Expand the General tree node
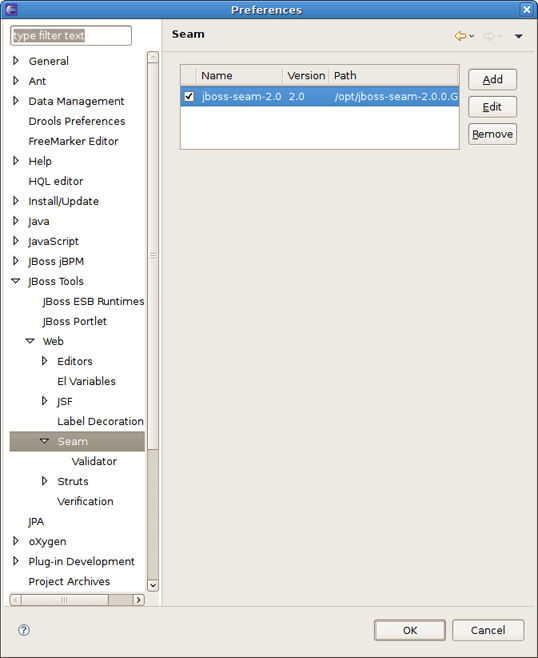The image size is (538, 658). (x=16, y=61)
